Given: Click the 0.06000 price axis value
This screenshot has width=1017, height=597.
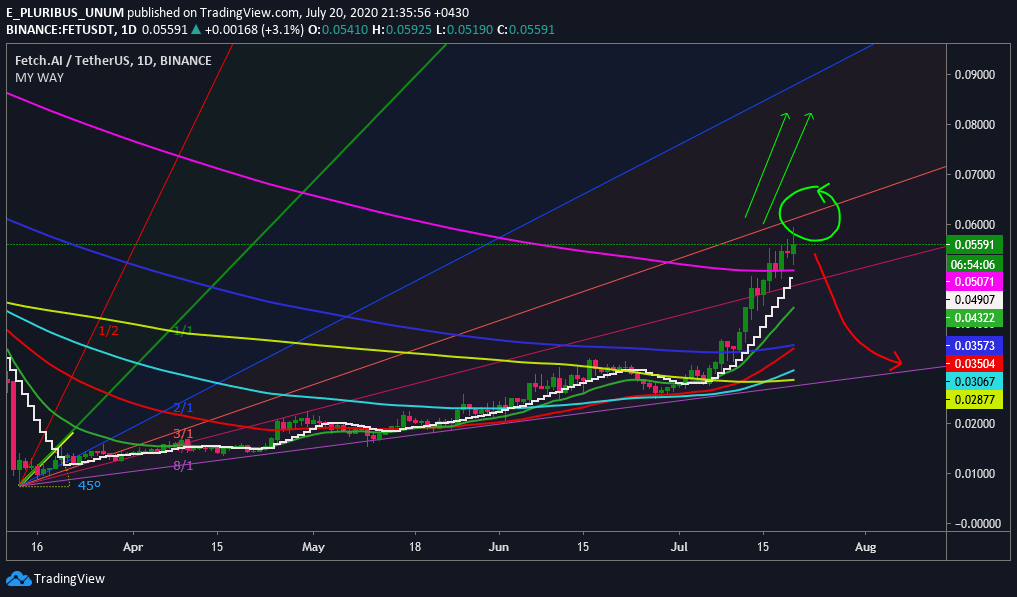Looking at the screenshot, I should point(975,224).
